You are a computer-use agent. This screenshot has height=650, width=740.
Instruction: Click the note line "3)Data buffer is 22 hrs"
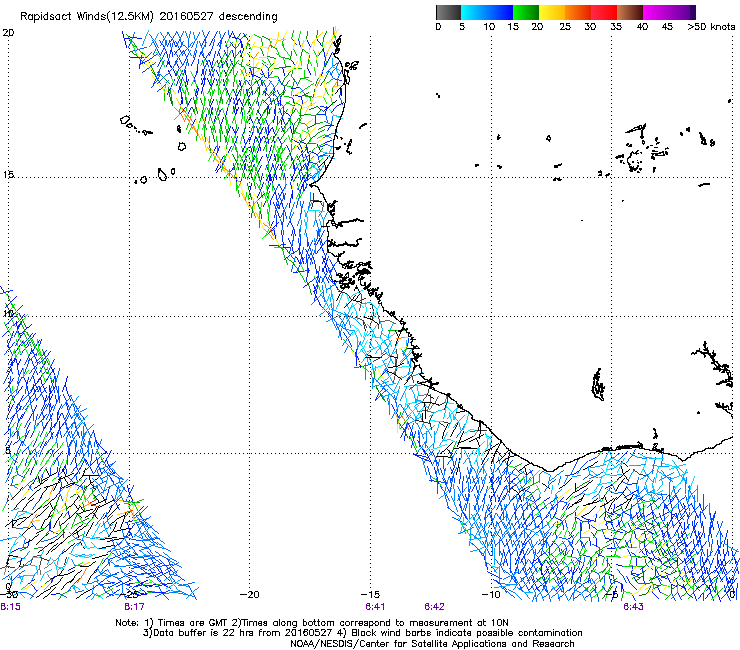362,633
